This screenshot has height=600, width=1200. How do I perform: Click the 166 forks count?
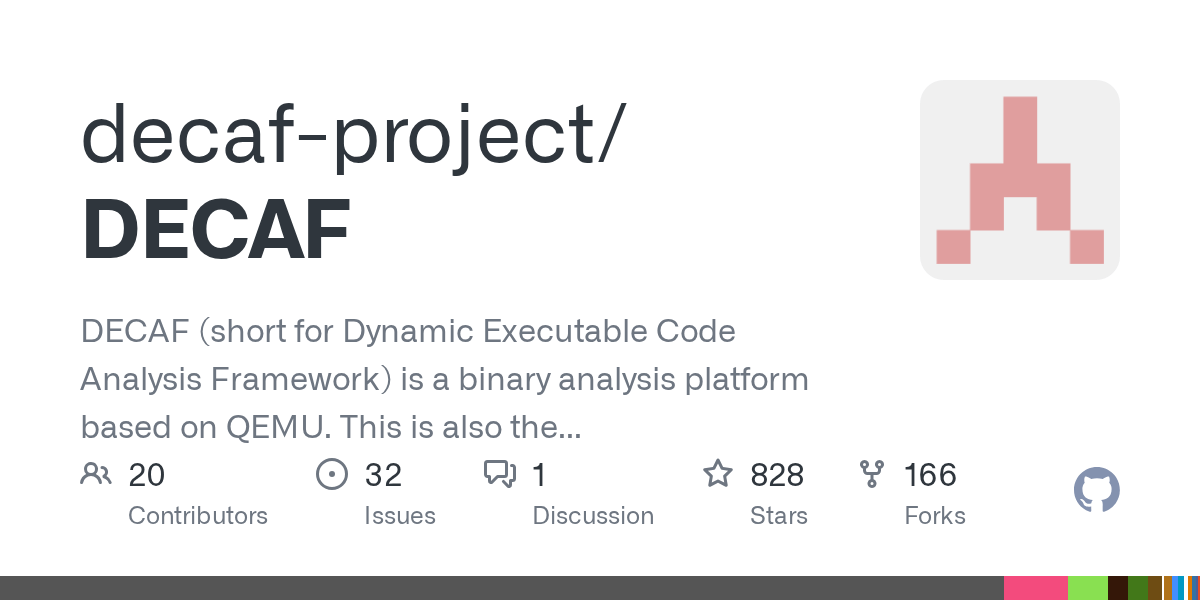[930, 474]
